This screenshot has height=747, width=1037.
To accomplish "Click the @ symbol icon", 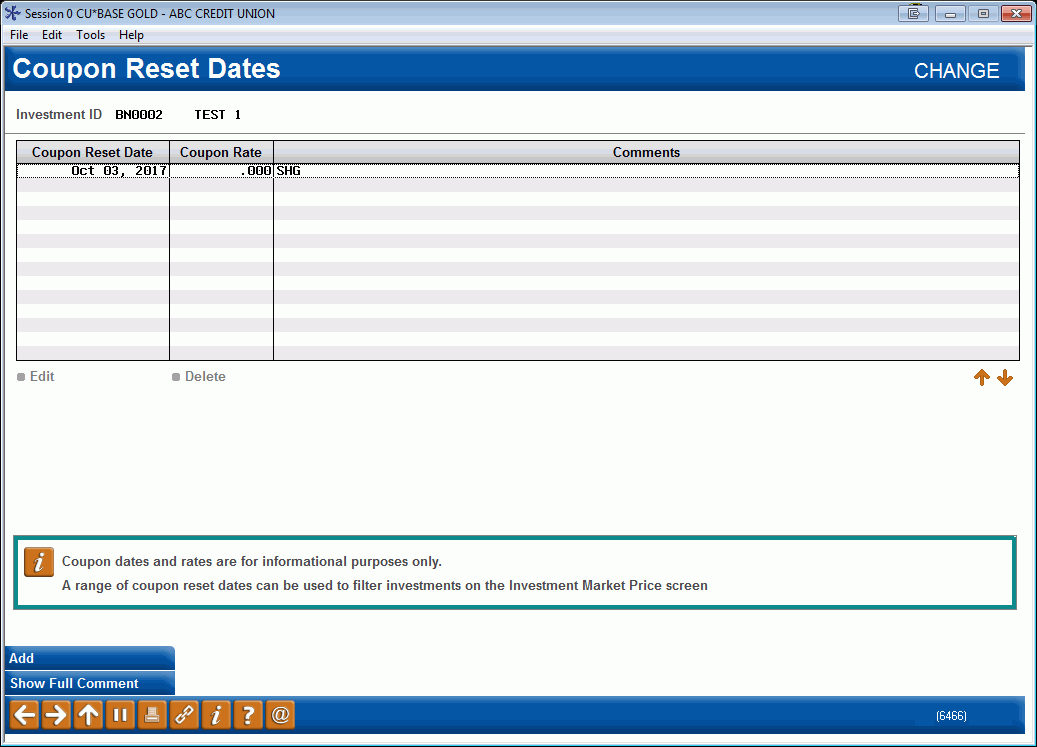I will pos(280,715).
